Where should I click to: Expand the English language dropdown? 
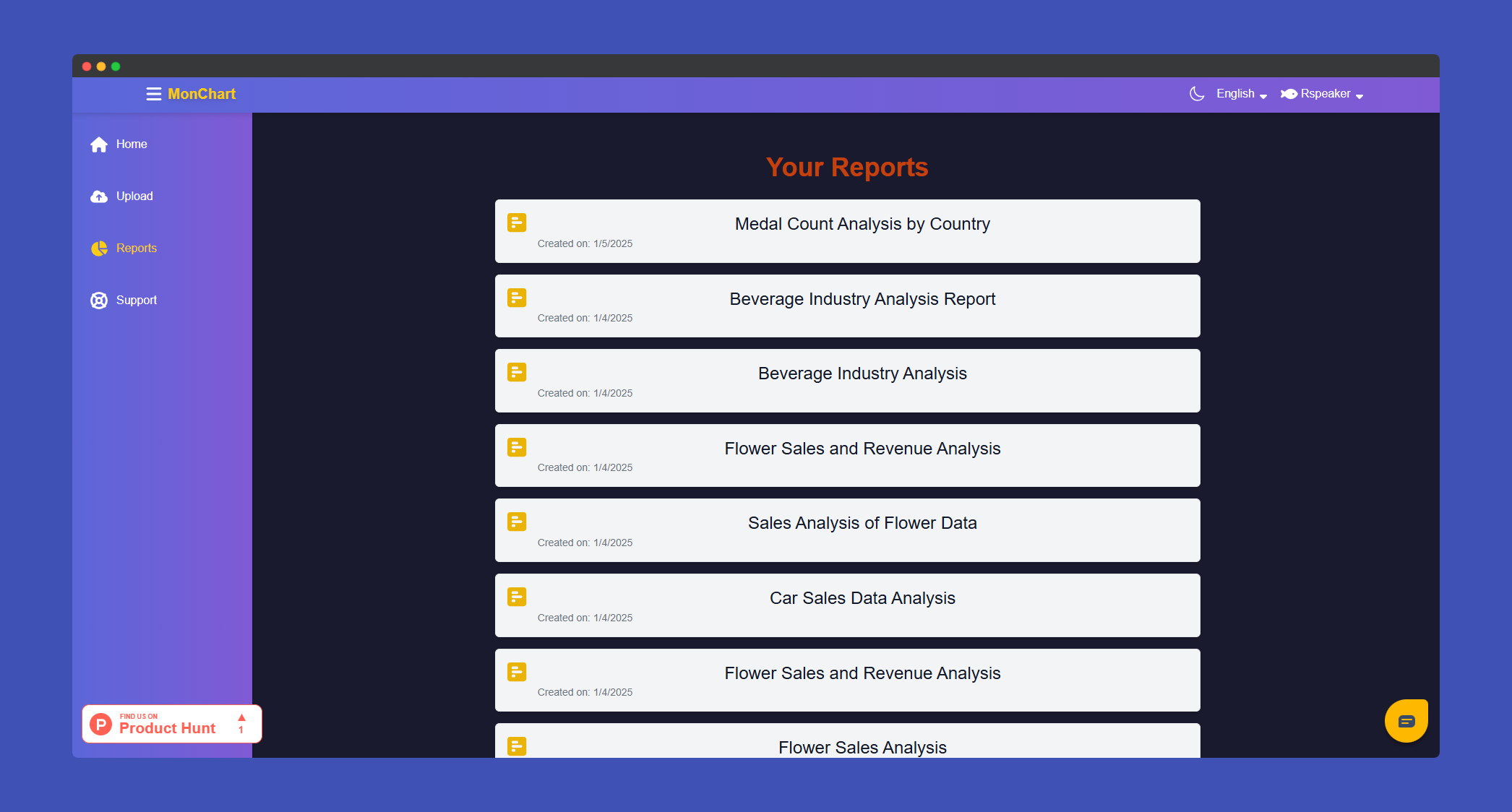[1241, 94]
